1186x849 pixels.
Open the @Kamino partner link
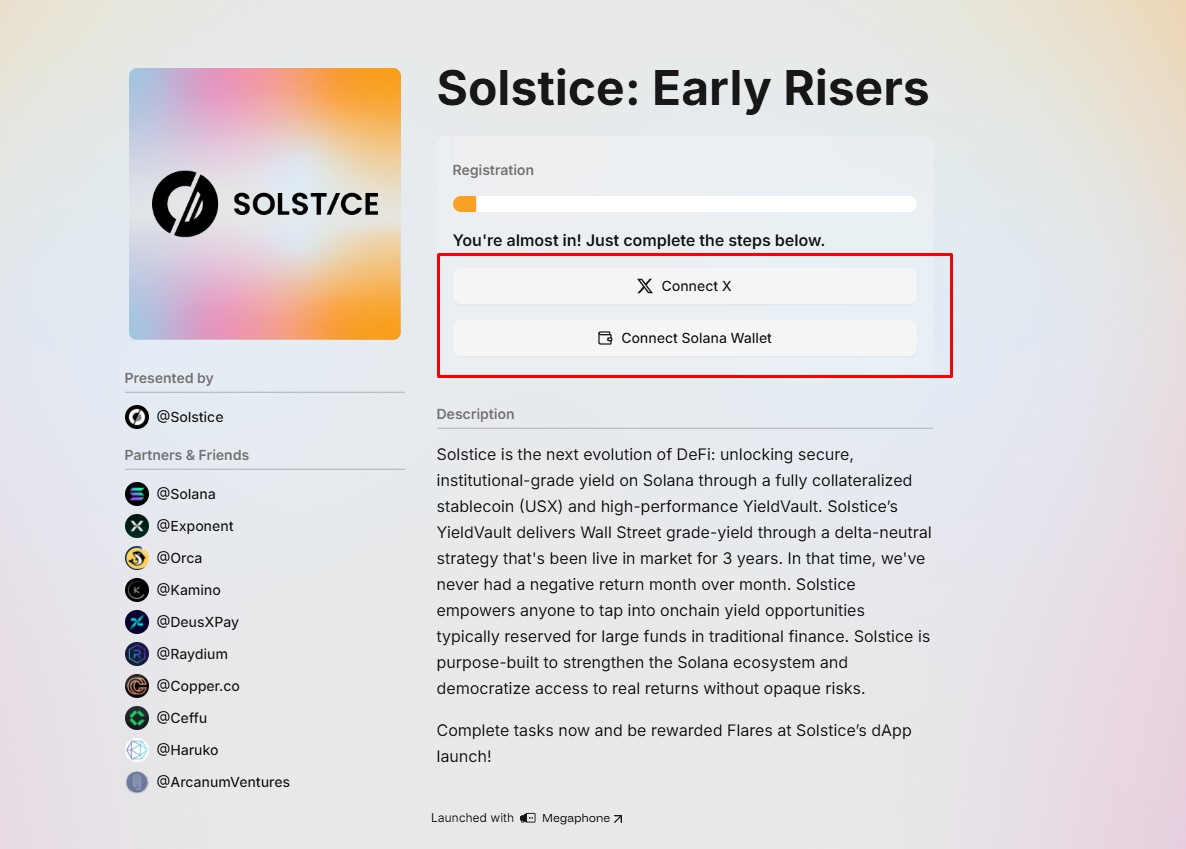(188, 590)
